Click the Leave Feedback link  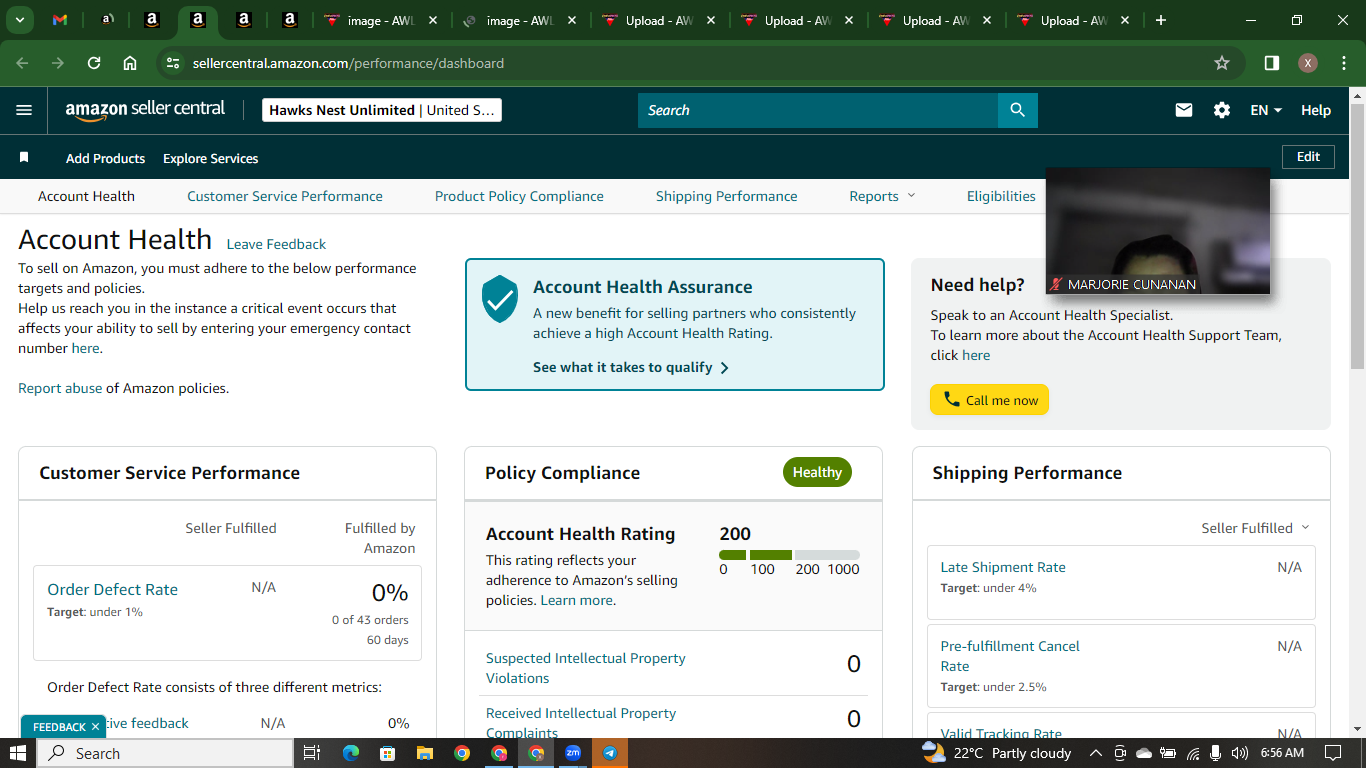click(x=276, y=244)
